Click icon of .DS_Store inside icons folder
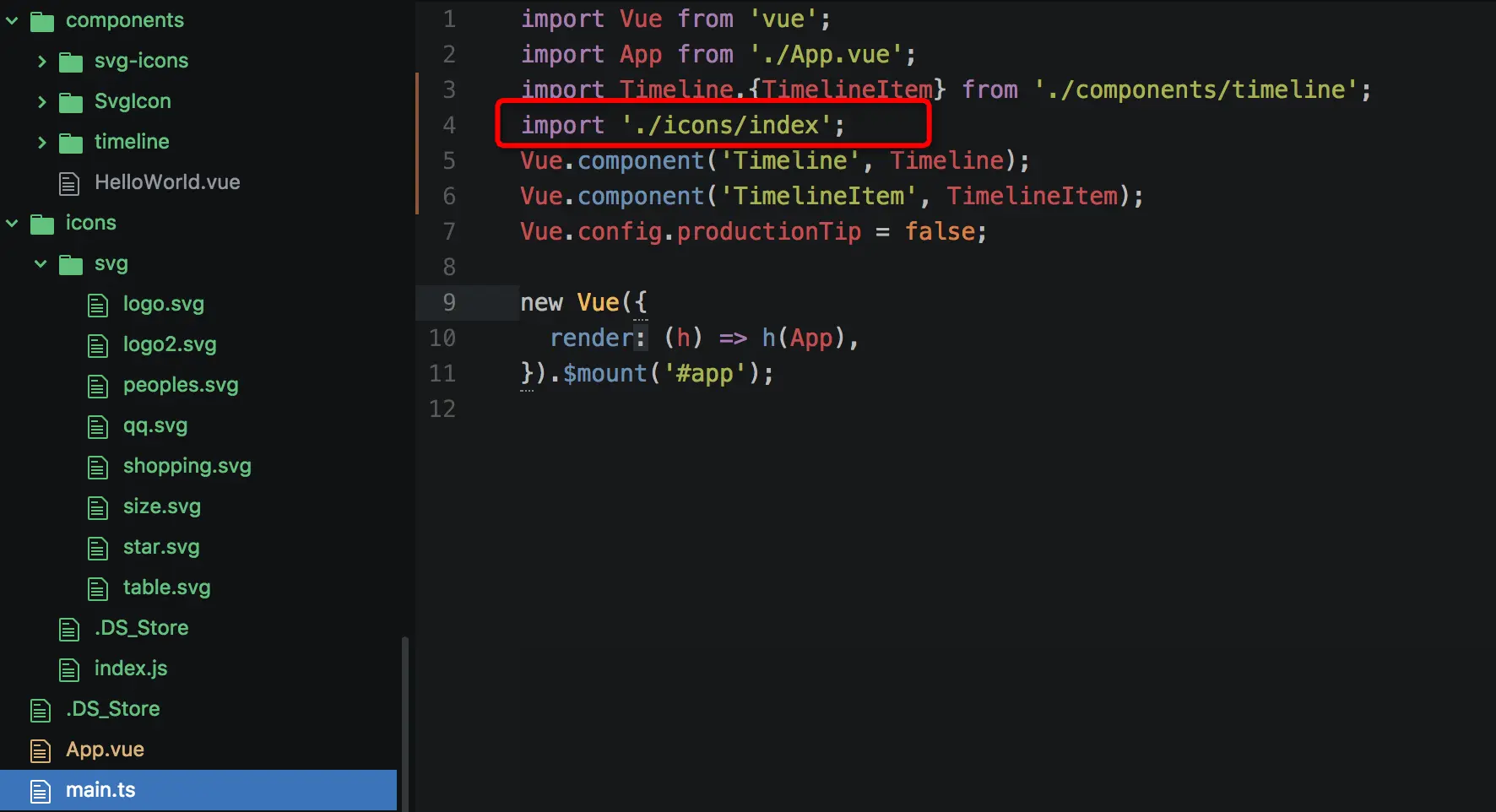The width and height of the screenshot is (1496, 812). point(69,629)
